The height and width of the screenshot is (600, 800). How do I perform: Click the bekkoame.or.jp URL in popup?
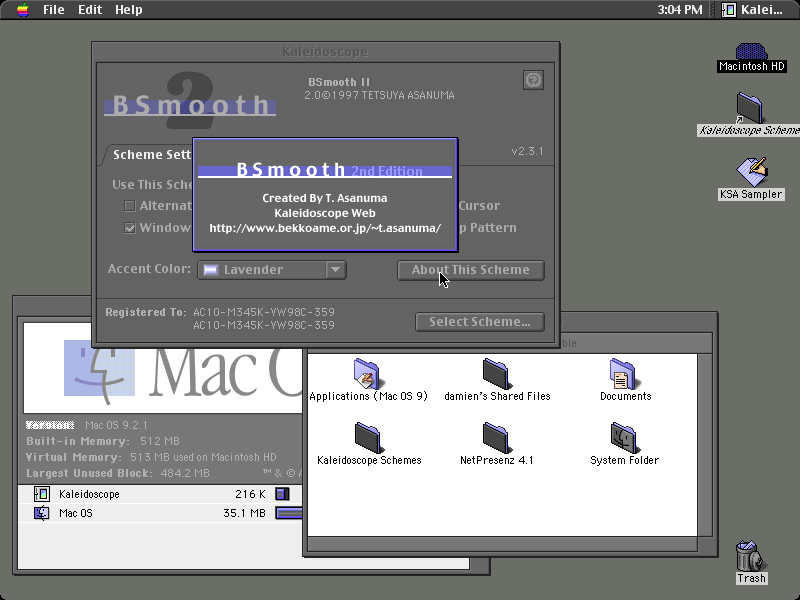[325, 228]
